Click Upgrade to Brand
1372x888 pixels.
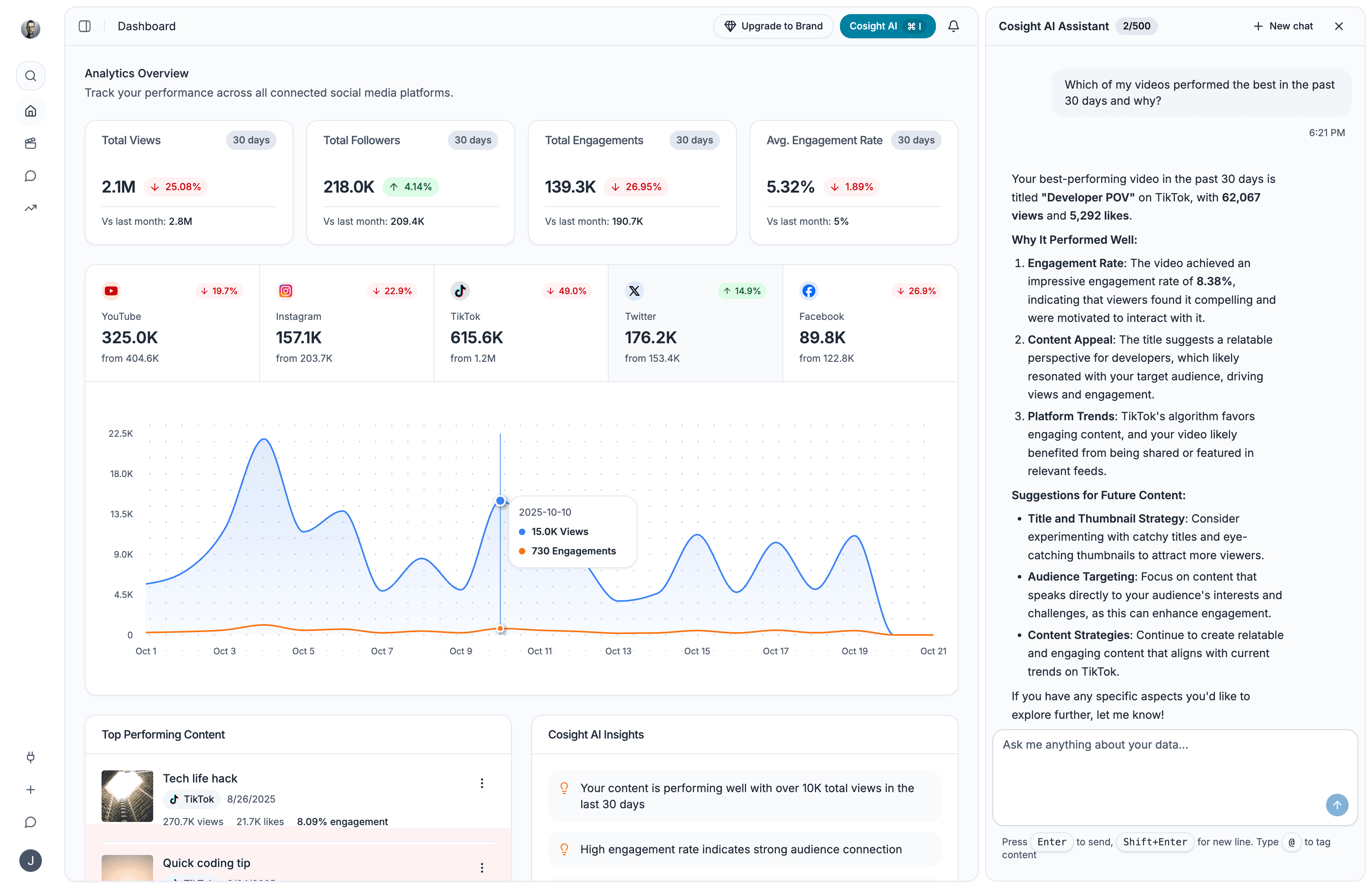773,26
